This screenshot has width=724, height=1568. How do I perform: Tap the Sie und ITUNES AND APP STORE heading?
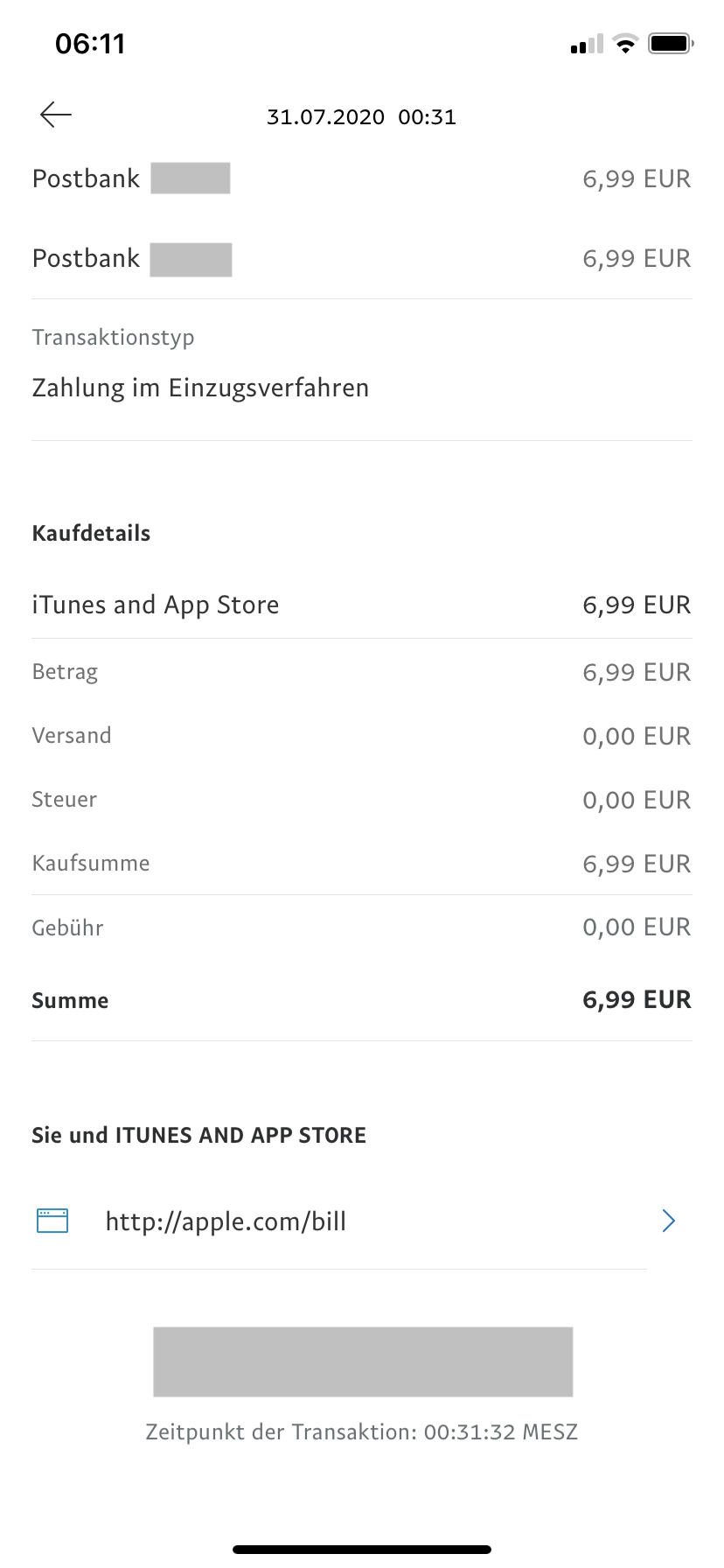click(x=199, y=1136)
